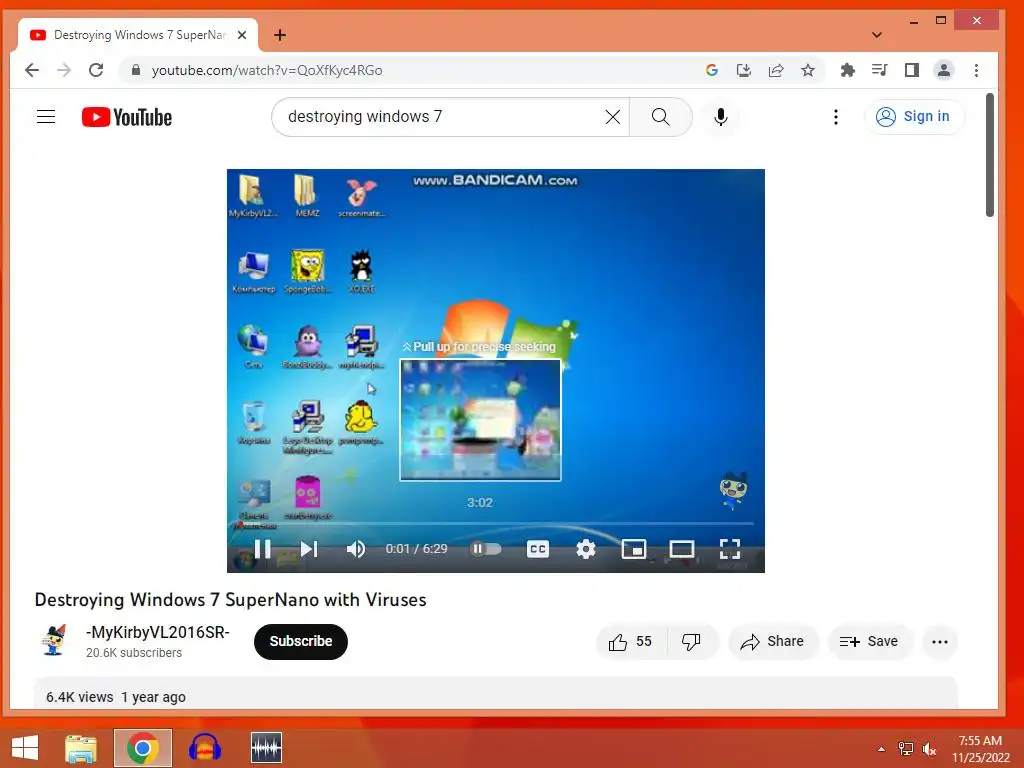Pause the video playback
Image resolution: width=1024 pixels, height=768 pixels.
pos(263,549)
